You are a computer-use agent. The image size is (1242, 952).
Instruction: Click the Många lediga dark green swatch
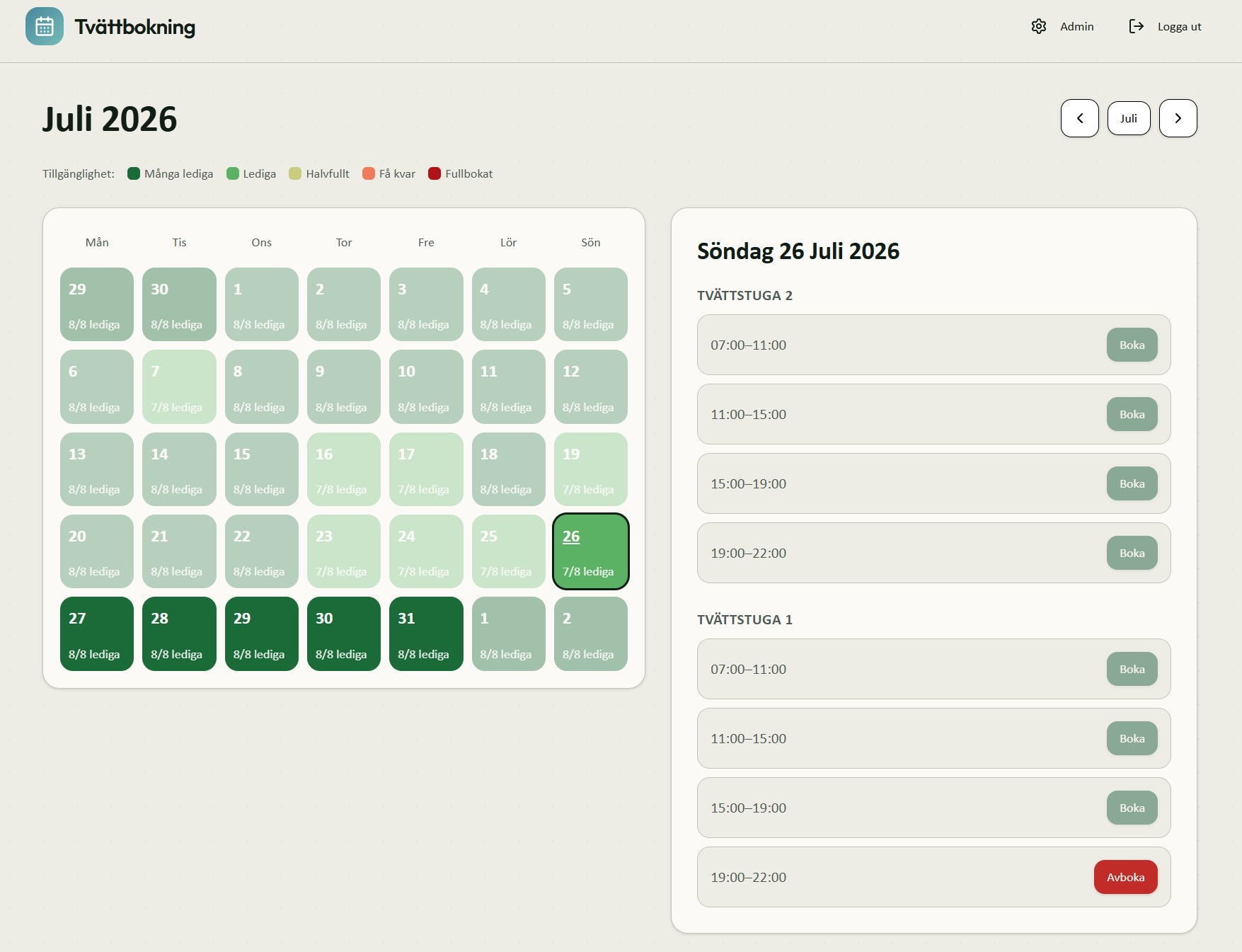(134, 173)
